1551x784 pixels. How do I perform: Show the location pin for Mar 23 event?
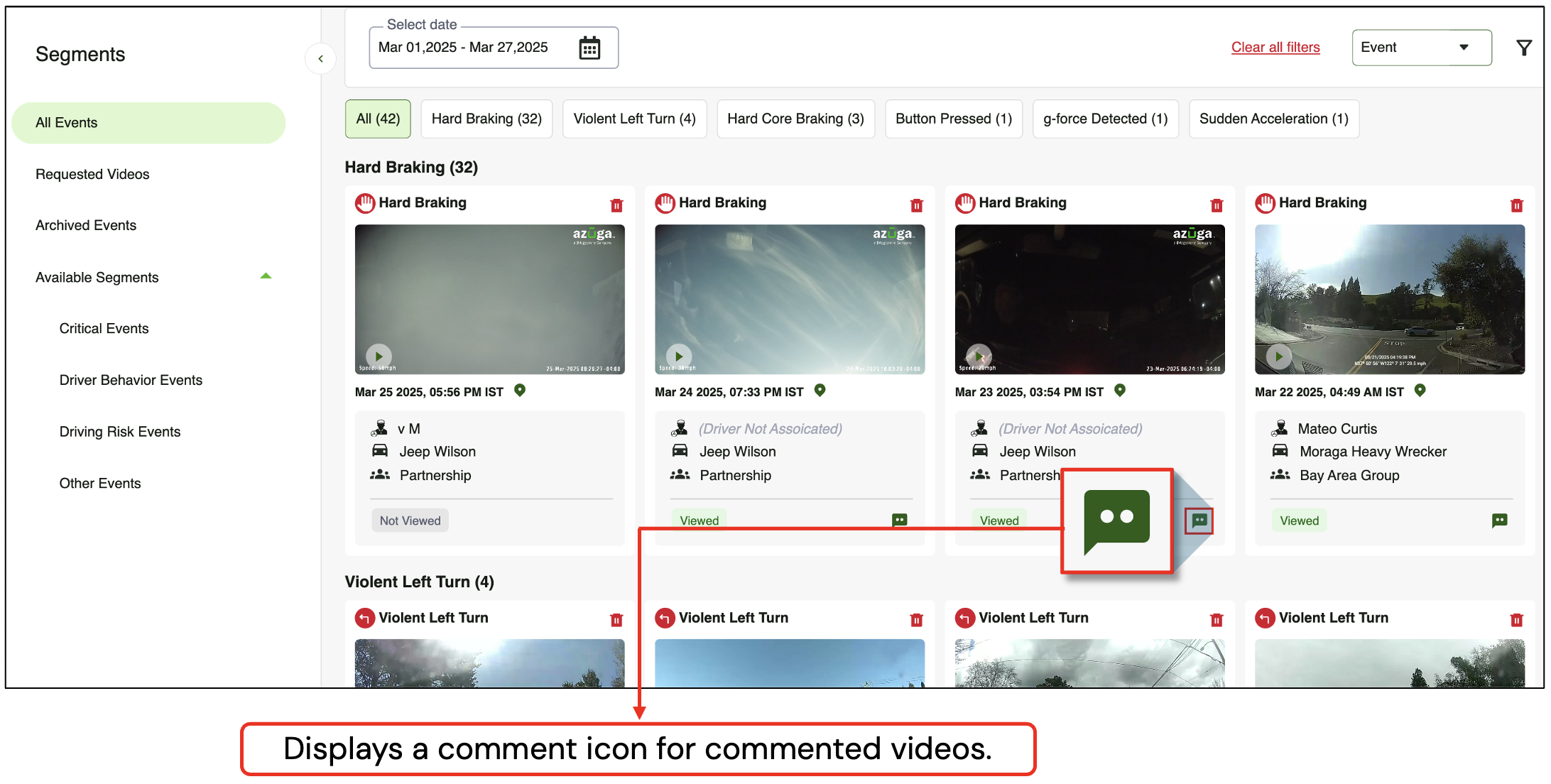tap(1120, 390)
